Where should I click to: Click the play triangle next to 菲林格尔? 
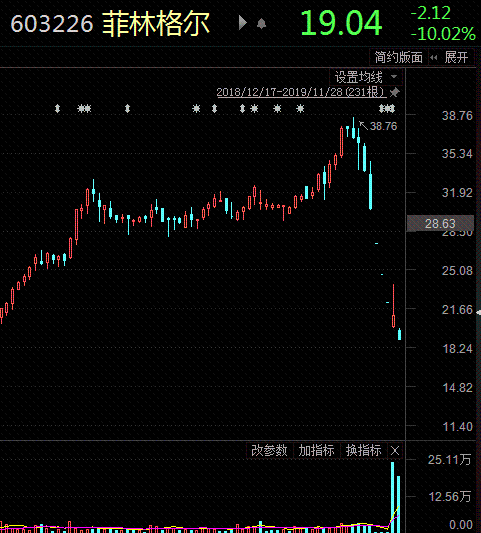pos(242,23)
